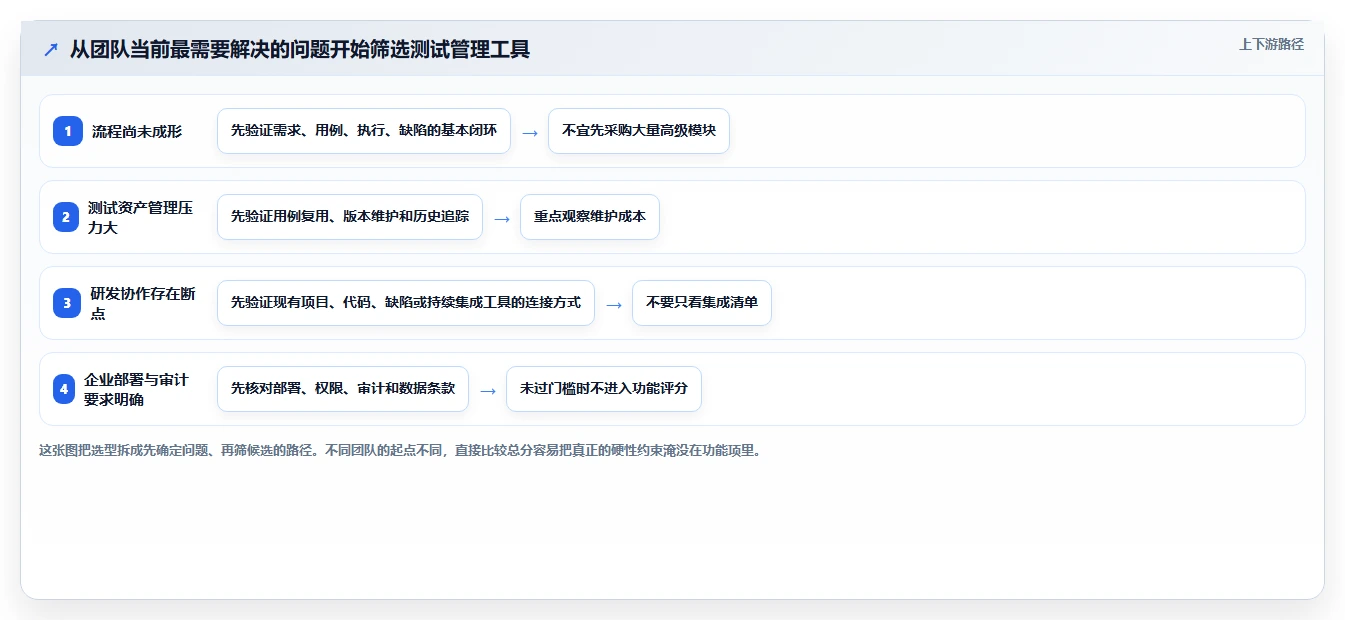Click the number 3 step badge
This screenshot has width=1345, height=620.
[67, 303]
